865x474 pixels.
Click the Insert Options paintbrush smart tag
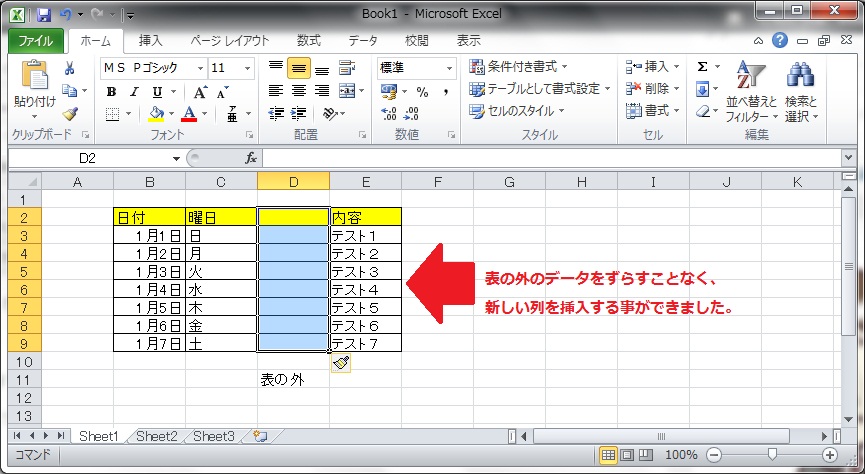click(341, 363)
